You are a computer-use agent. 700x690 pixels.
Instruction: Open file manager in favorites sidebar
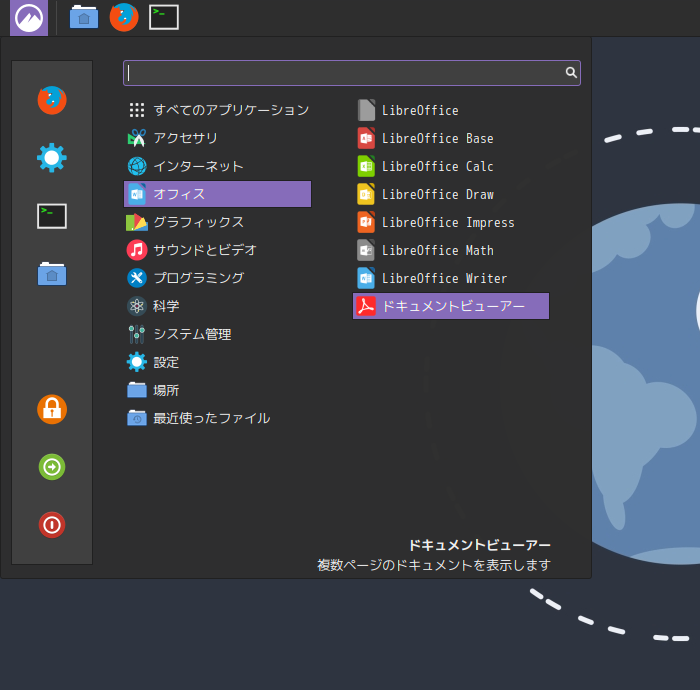point(52,273)
